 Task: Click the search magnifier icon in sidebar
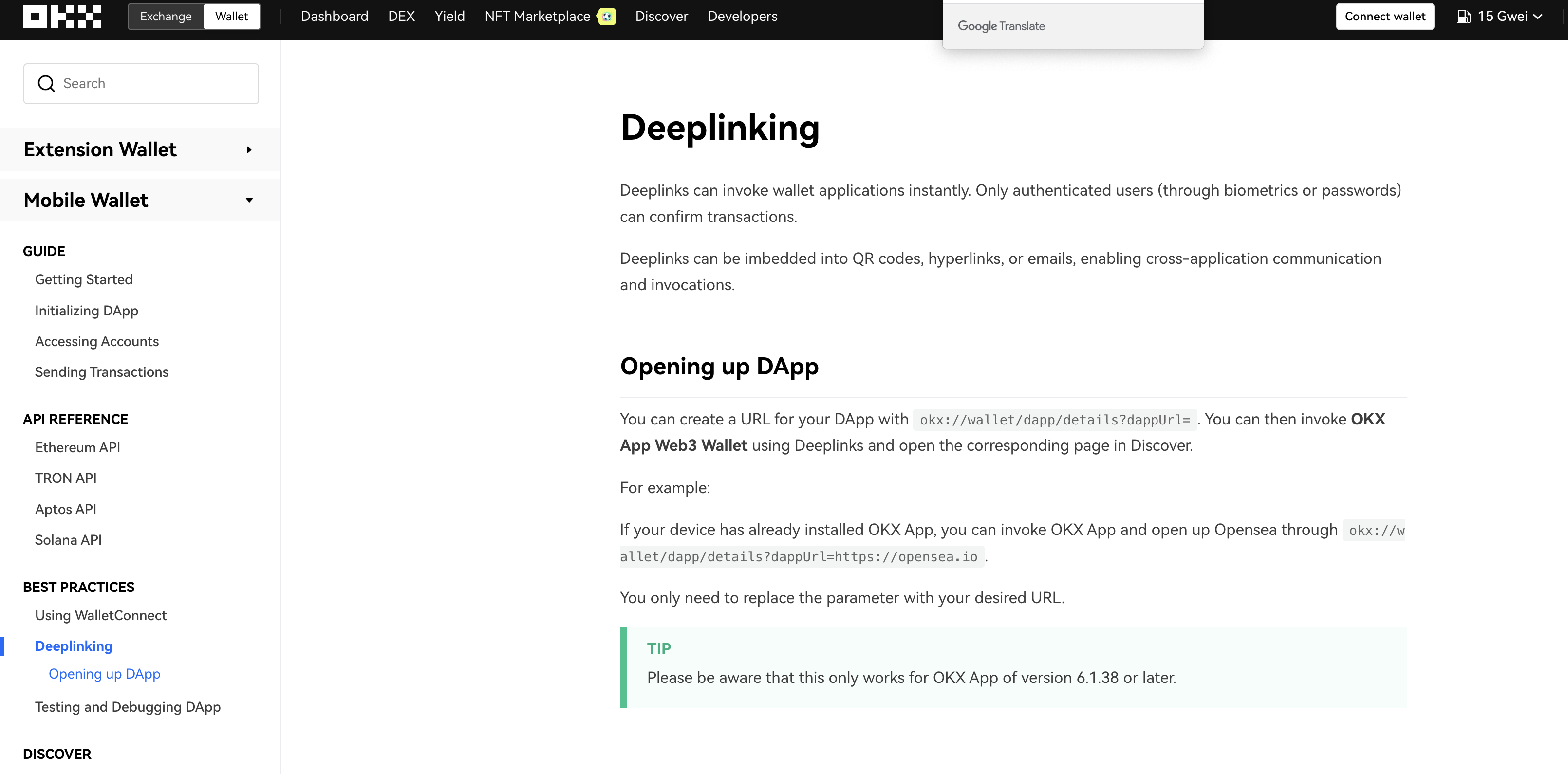46,83
